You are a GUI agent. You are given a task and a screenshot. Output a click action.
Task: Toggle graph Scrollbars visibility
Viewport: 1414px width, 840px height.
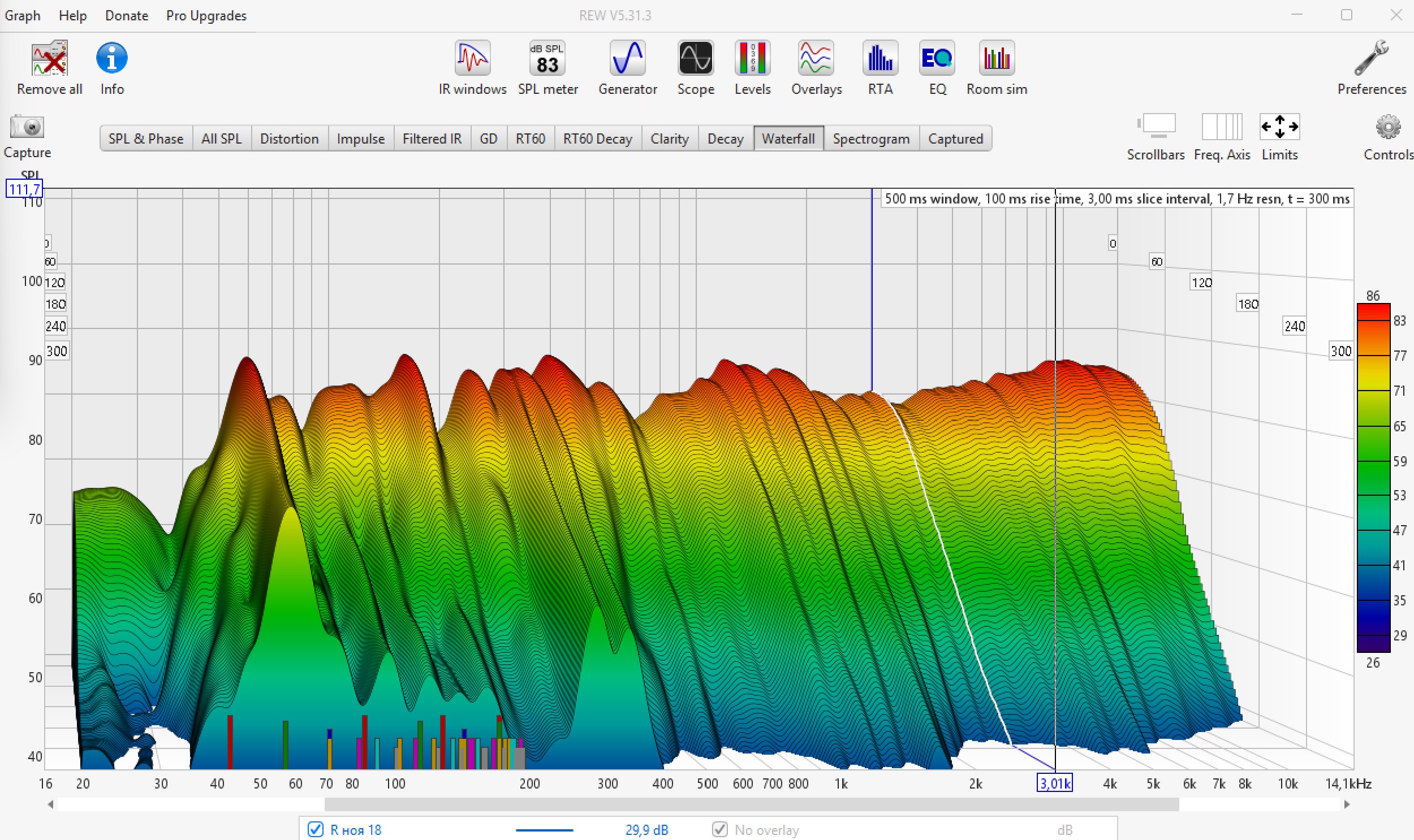1155,127
